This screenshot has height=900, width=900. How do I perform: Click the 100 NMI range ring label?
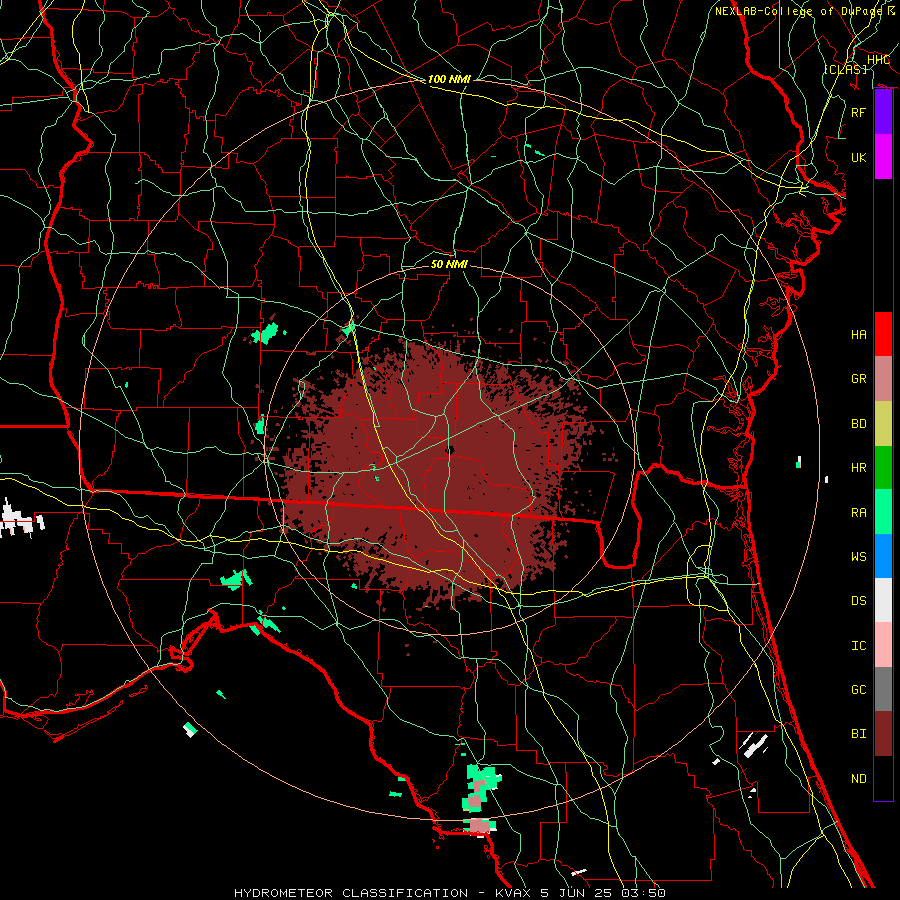(x=449, y=79)
